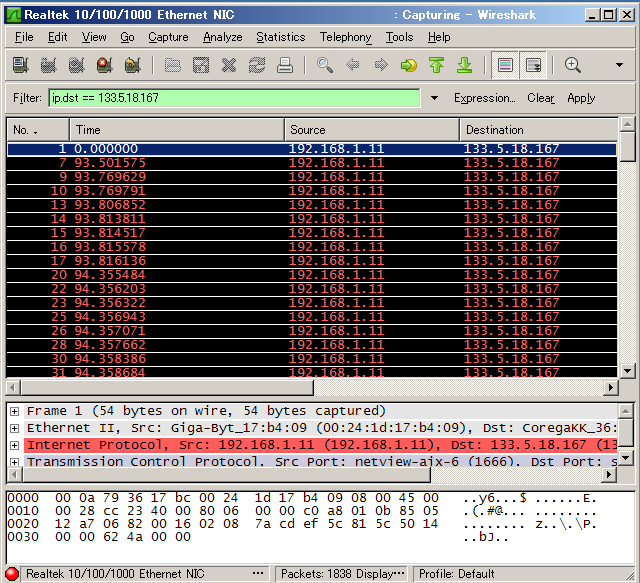Select packet row number 20
Screen dimensions: 640x583
pyautogui.click(x=312, y=275)
